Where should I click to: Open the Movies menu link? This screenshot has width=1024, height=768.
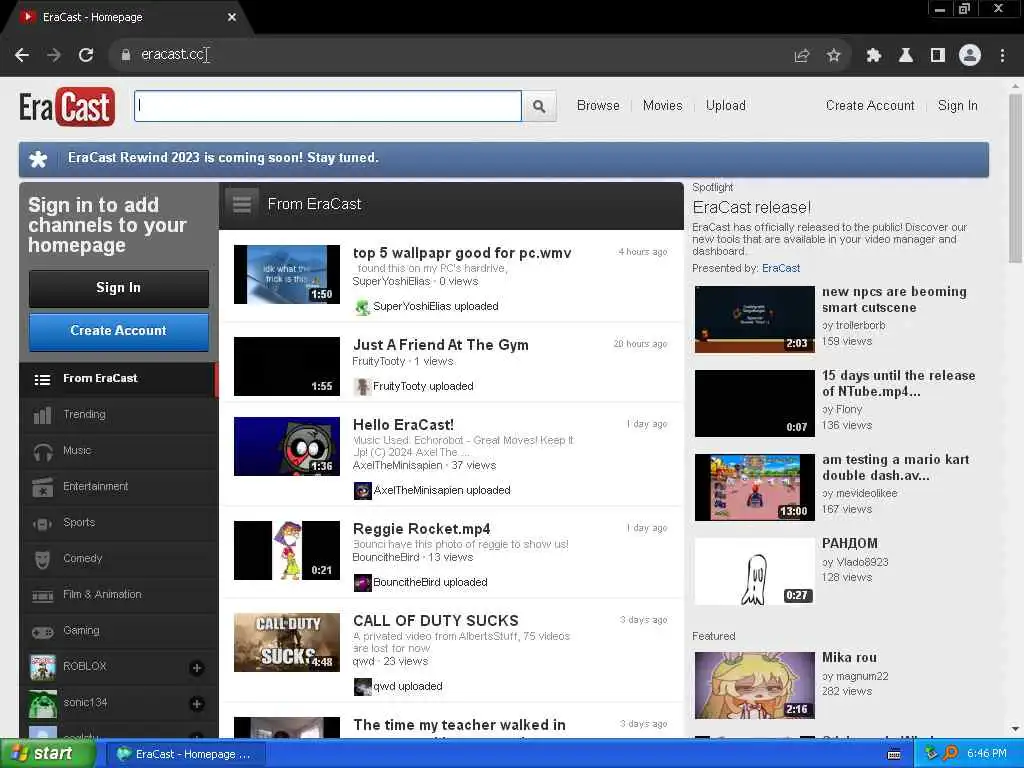(x=662, y=106)
